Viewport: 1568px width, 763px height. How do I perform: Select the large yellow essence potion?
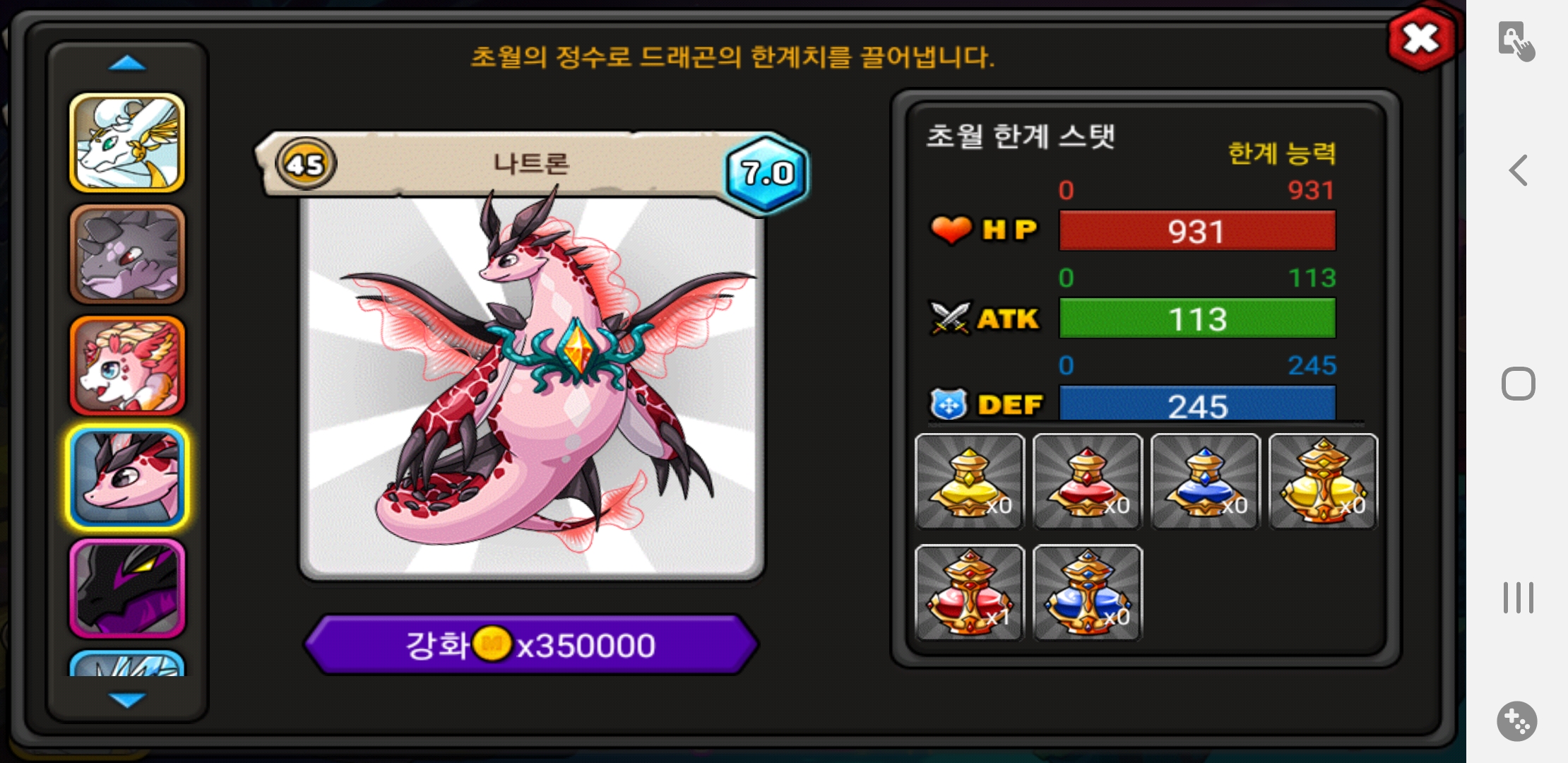1323,481
